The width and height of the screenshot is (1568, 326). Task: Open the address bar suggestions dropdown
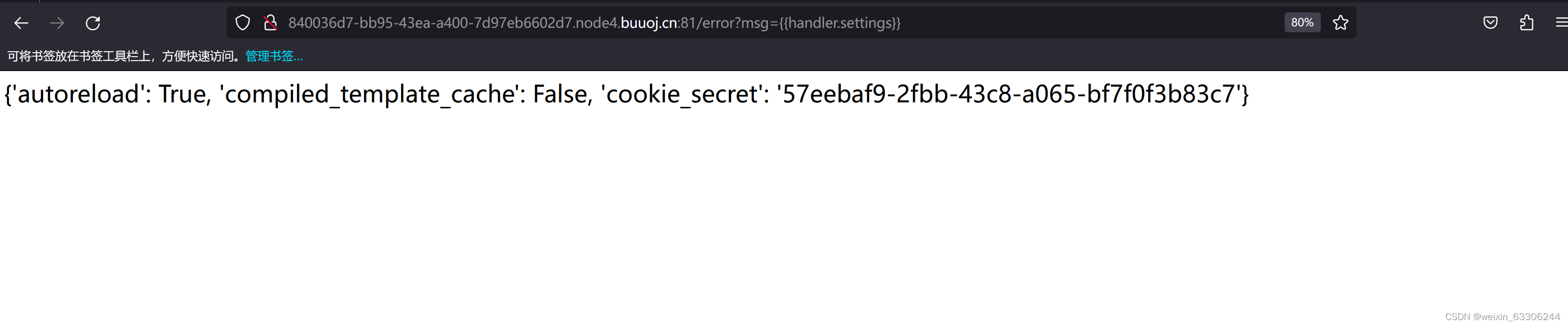tap(609, 23)
